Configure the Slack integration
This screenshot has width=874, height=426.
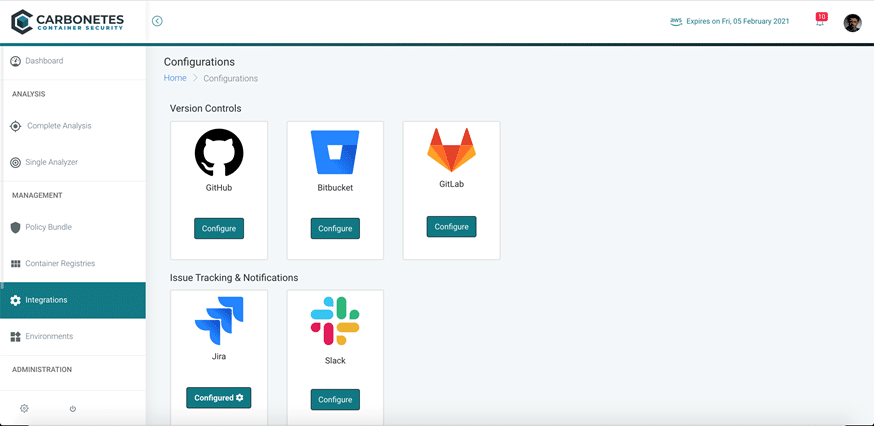click(335, 400)
